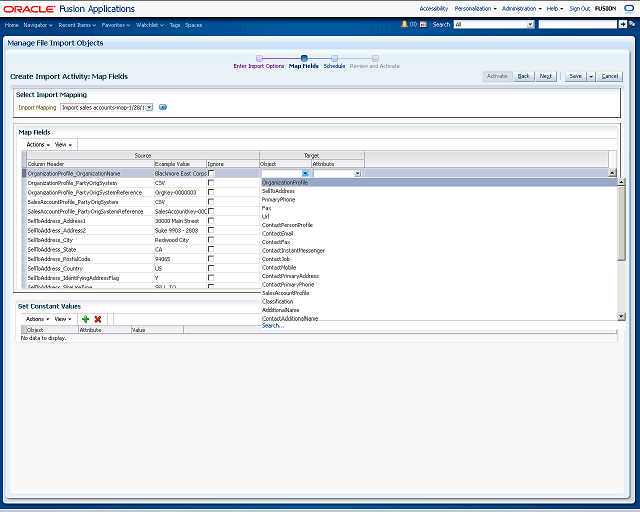This screenshot has width=640, height=512.
Task: Click the Schedule step icon in the train
Action: tap(334, 58)
